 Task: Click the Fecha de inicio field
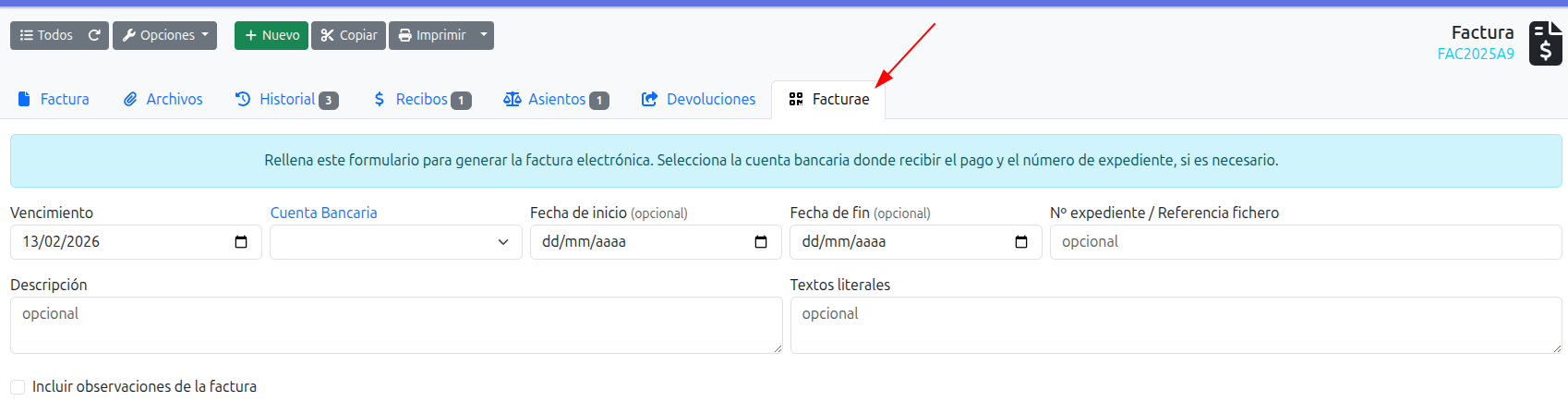point(656,242)
